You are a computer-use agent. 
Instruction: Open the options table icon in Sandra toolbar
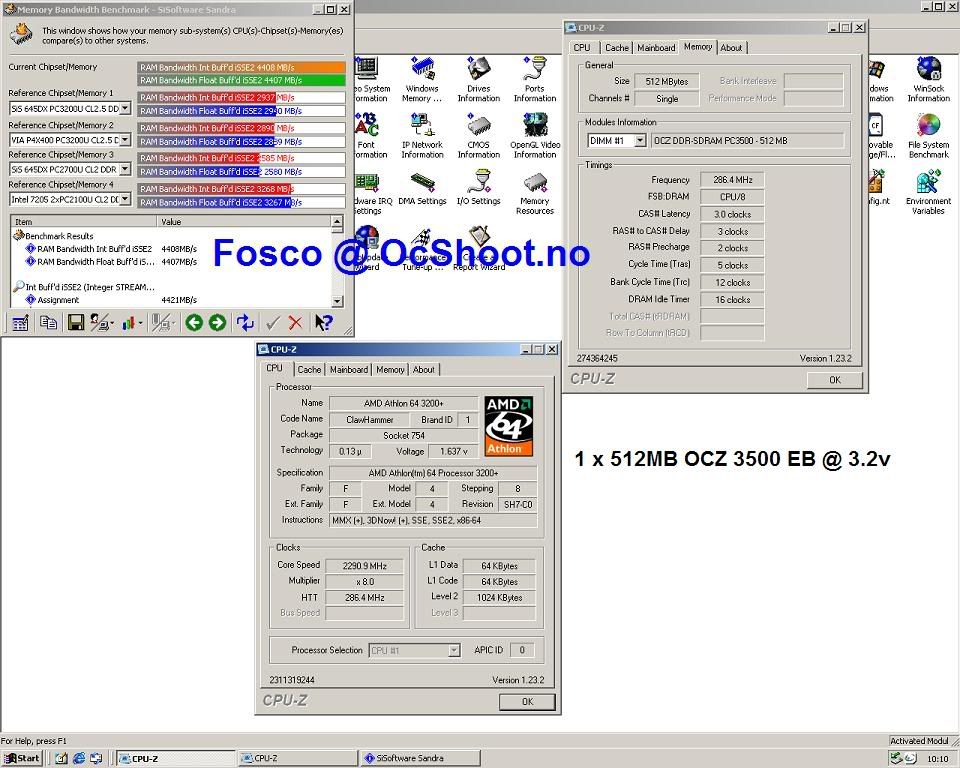[20, 323]
